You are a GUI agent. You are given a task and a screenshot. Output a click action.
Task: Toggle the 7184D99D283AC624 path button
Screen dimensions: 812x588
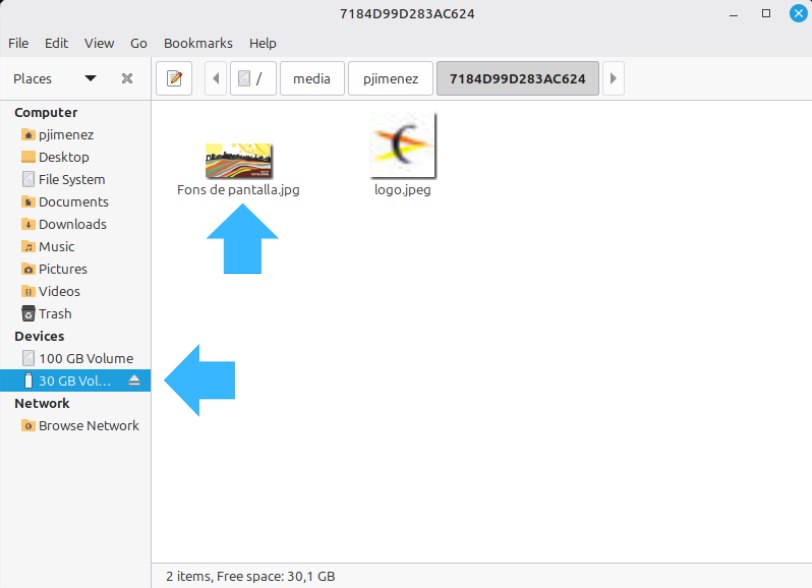point(517,79)
